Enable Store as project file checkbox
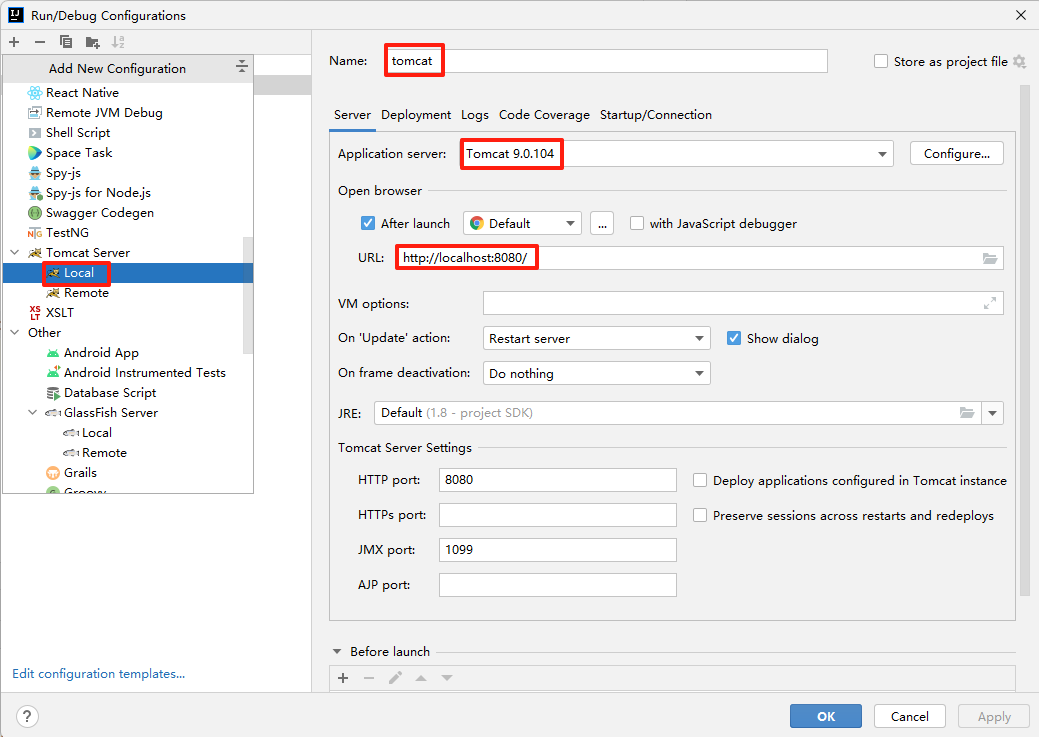 881,62
